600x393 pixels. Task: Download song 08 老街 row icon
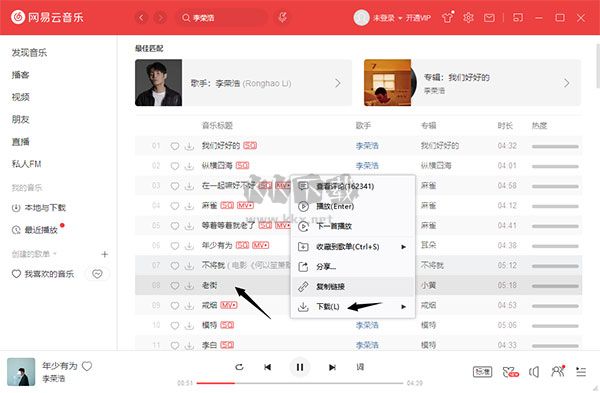click(189, 285)
